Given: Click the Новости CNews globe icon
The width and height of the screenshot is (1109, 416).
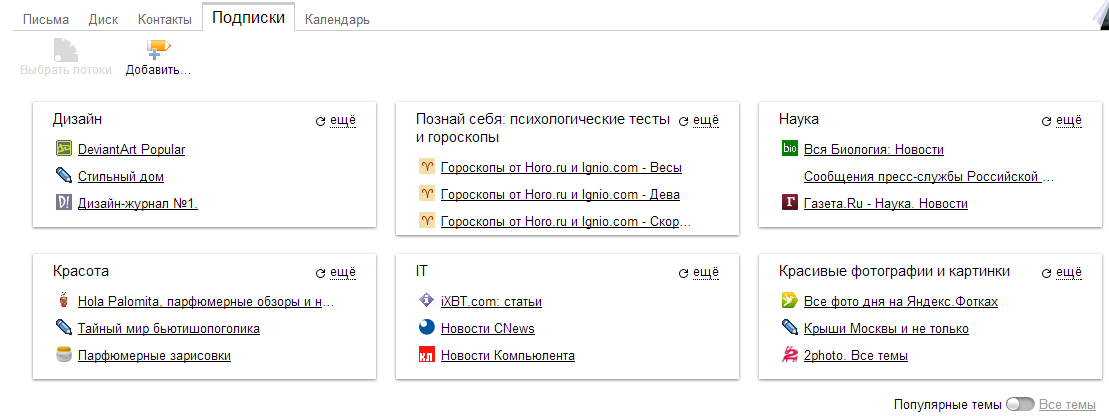Looking at the screenshot, I should [427, 328].
